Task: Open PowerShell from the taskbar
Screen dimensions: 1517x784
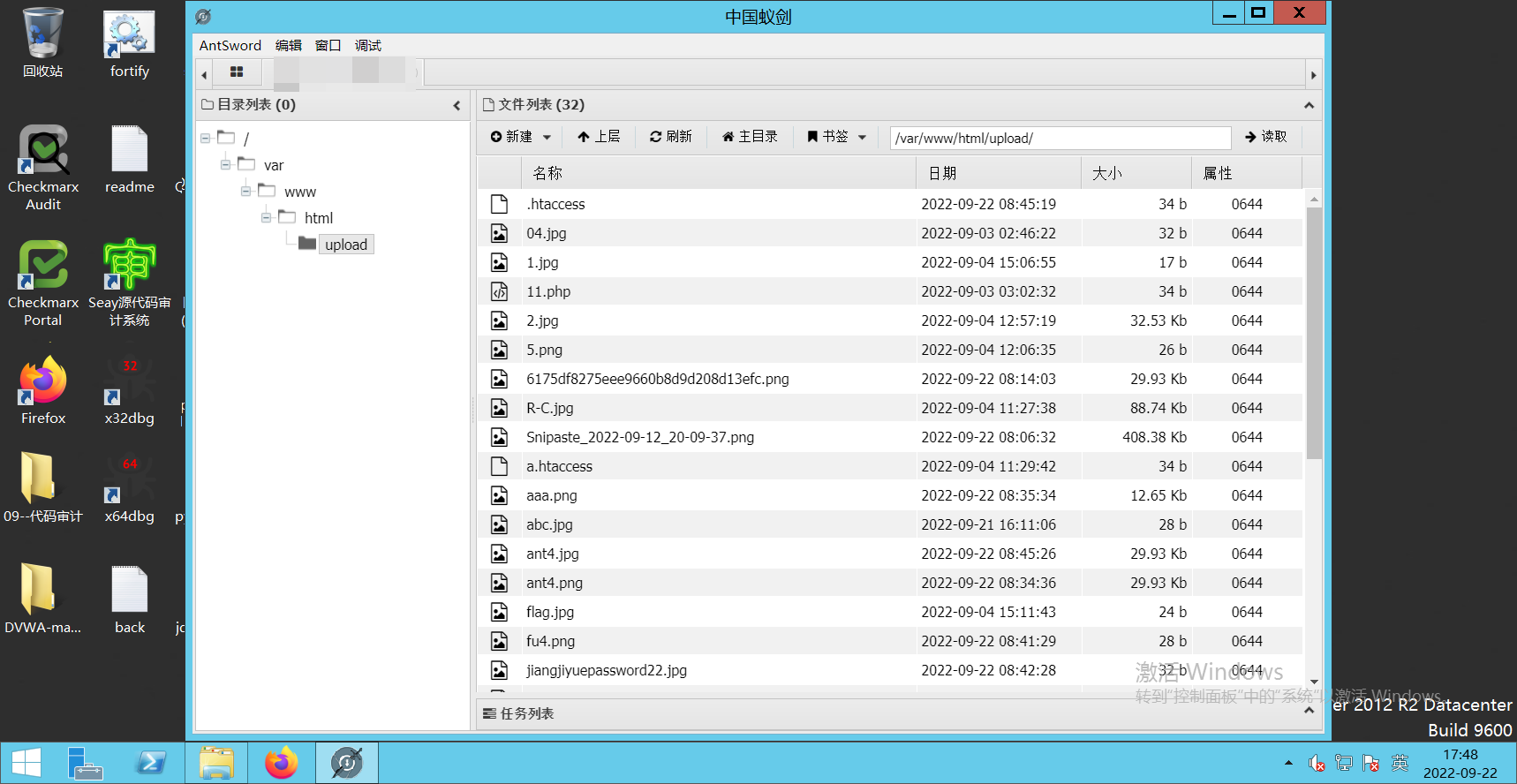Action: point(151,763)
